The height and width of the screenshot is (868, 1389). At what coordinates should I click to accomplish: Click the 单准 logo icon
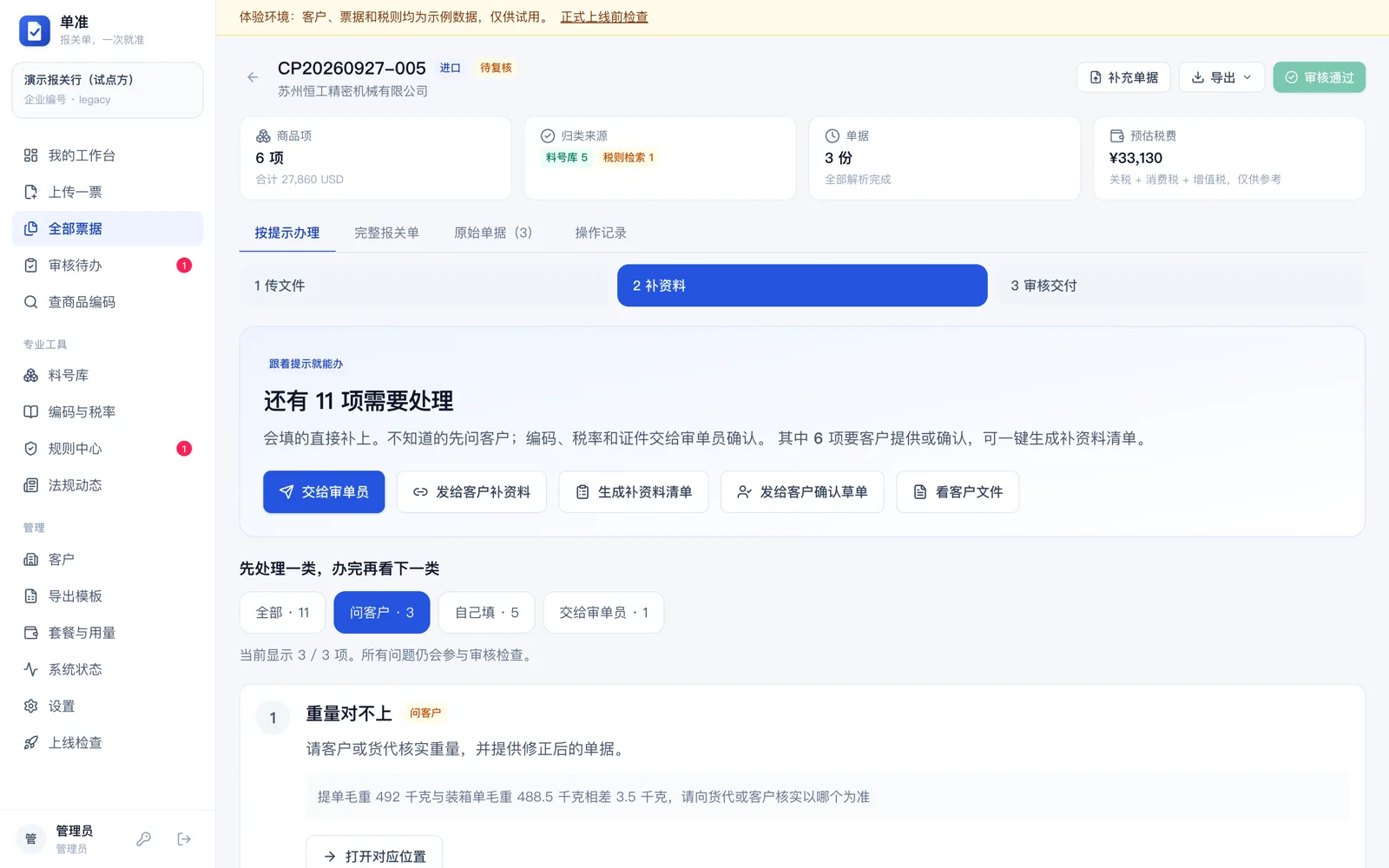point(35,31)
